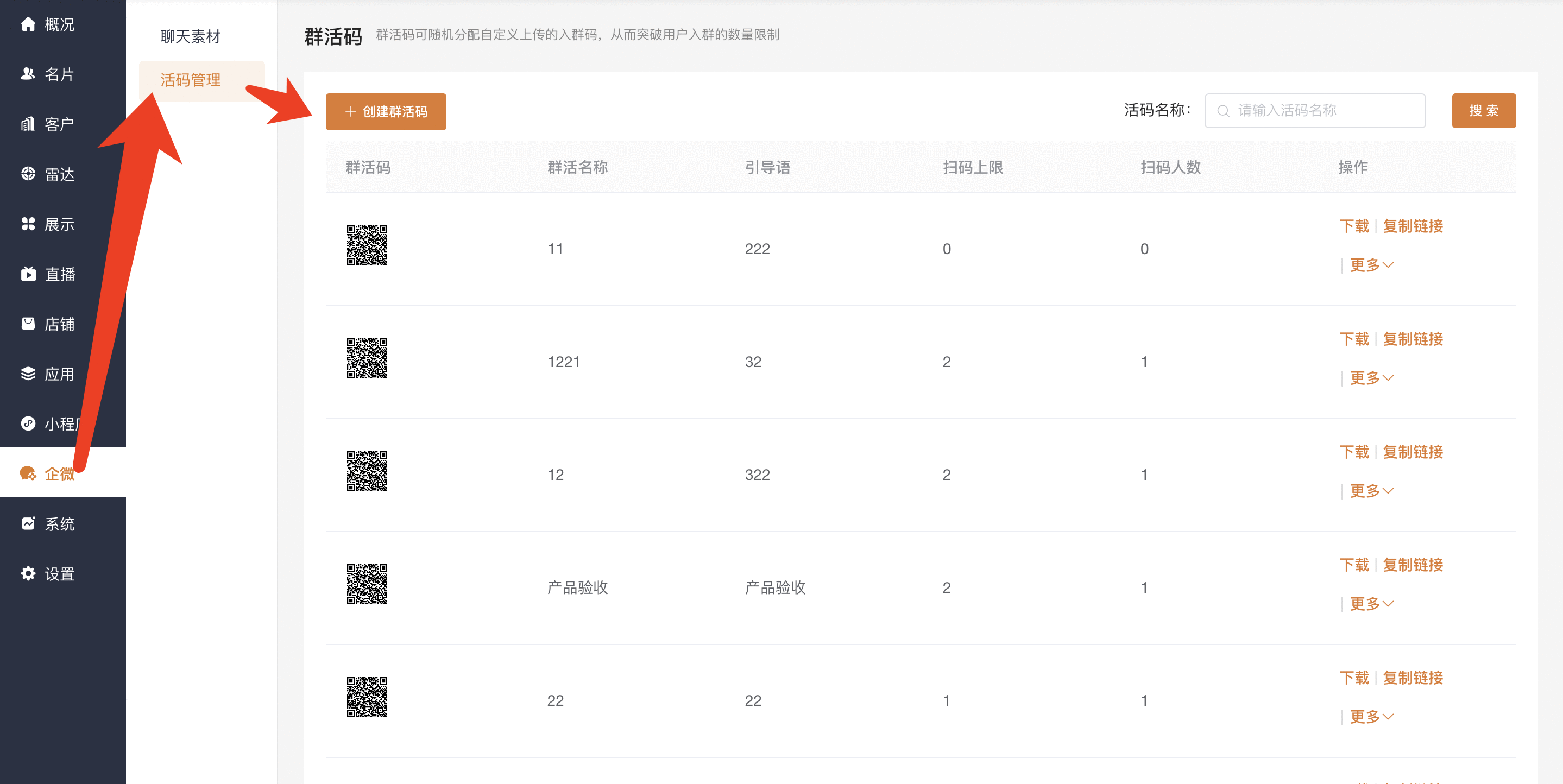Open the 店铺 shop bag icon
This screenshot has width=1563, height=784.
coord(28,324)
